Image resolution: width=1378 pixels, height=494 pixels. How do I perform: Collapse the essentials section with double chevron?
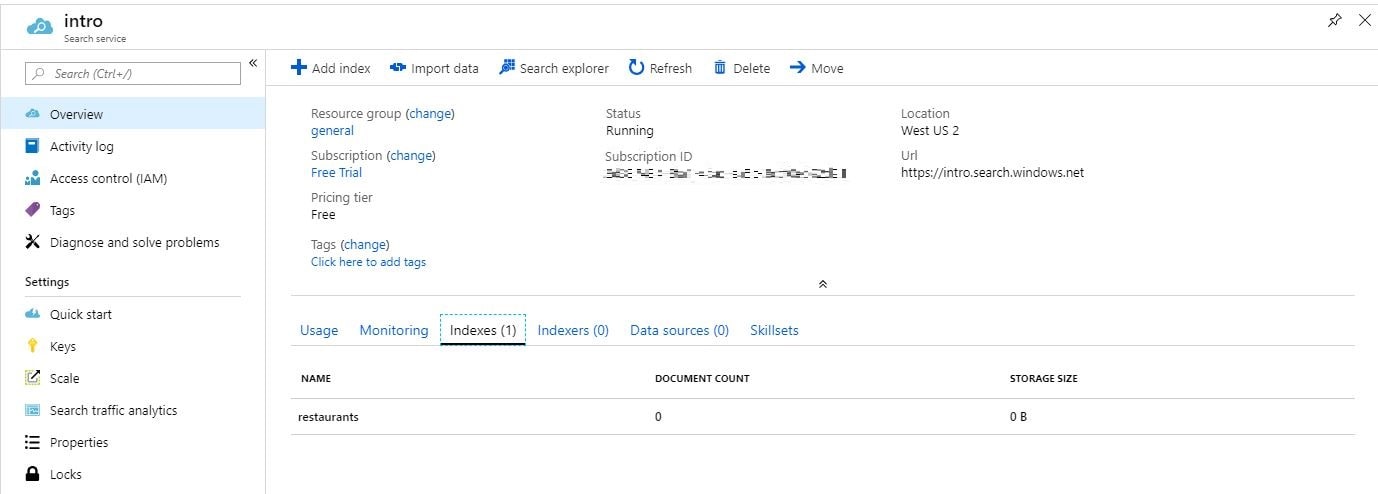click(x=822, y=284)
